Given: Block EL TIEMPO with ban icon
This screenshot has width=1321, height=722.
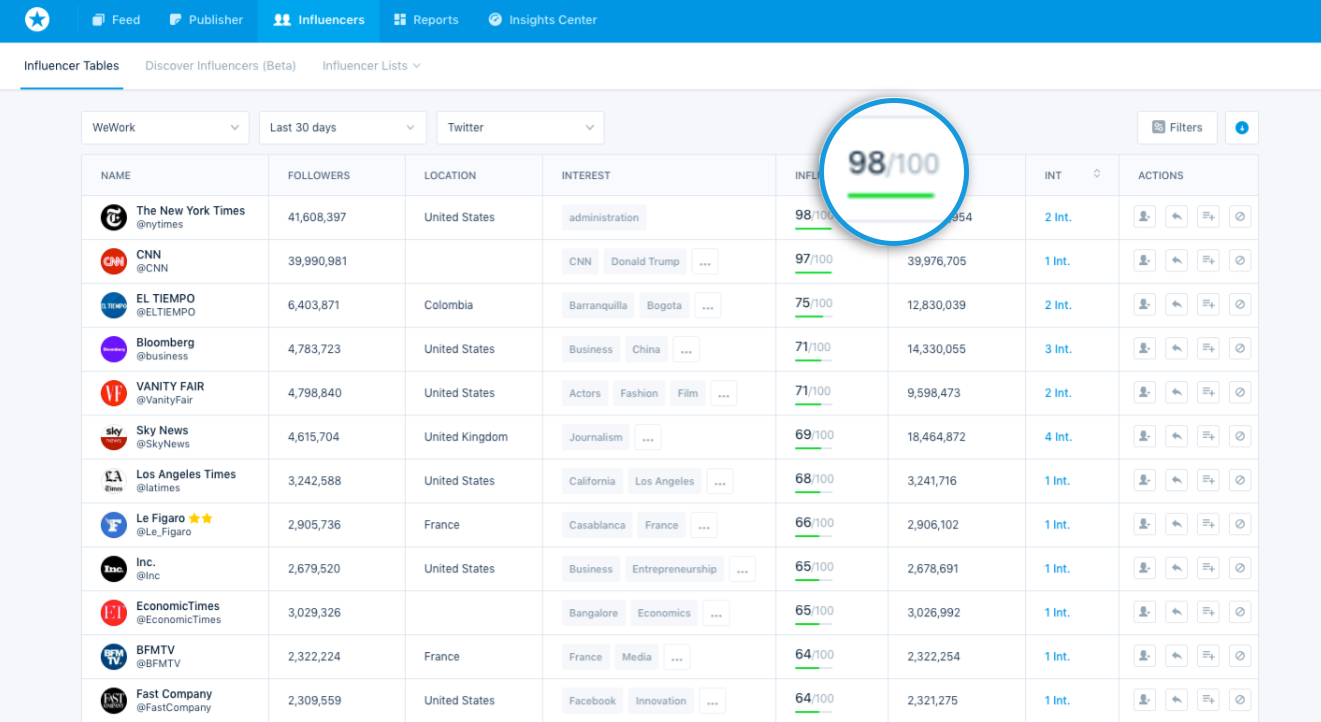Looking at the screenshot, I should coord(1240,305).
